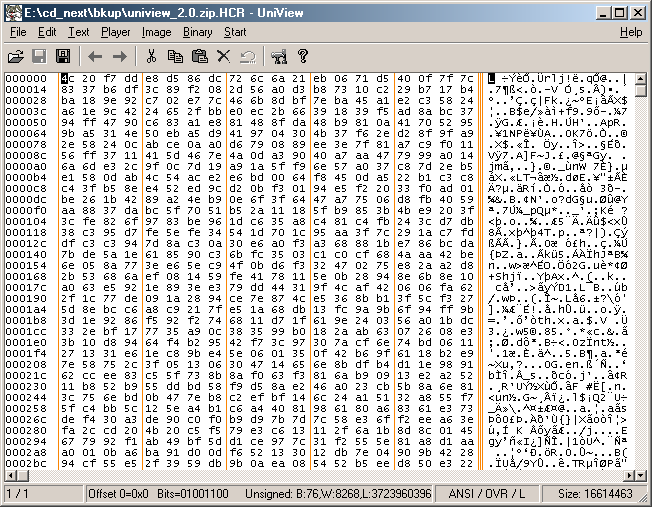
Task: Click offset label 000104
Action: (26, 221)
